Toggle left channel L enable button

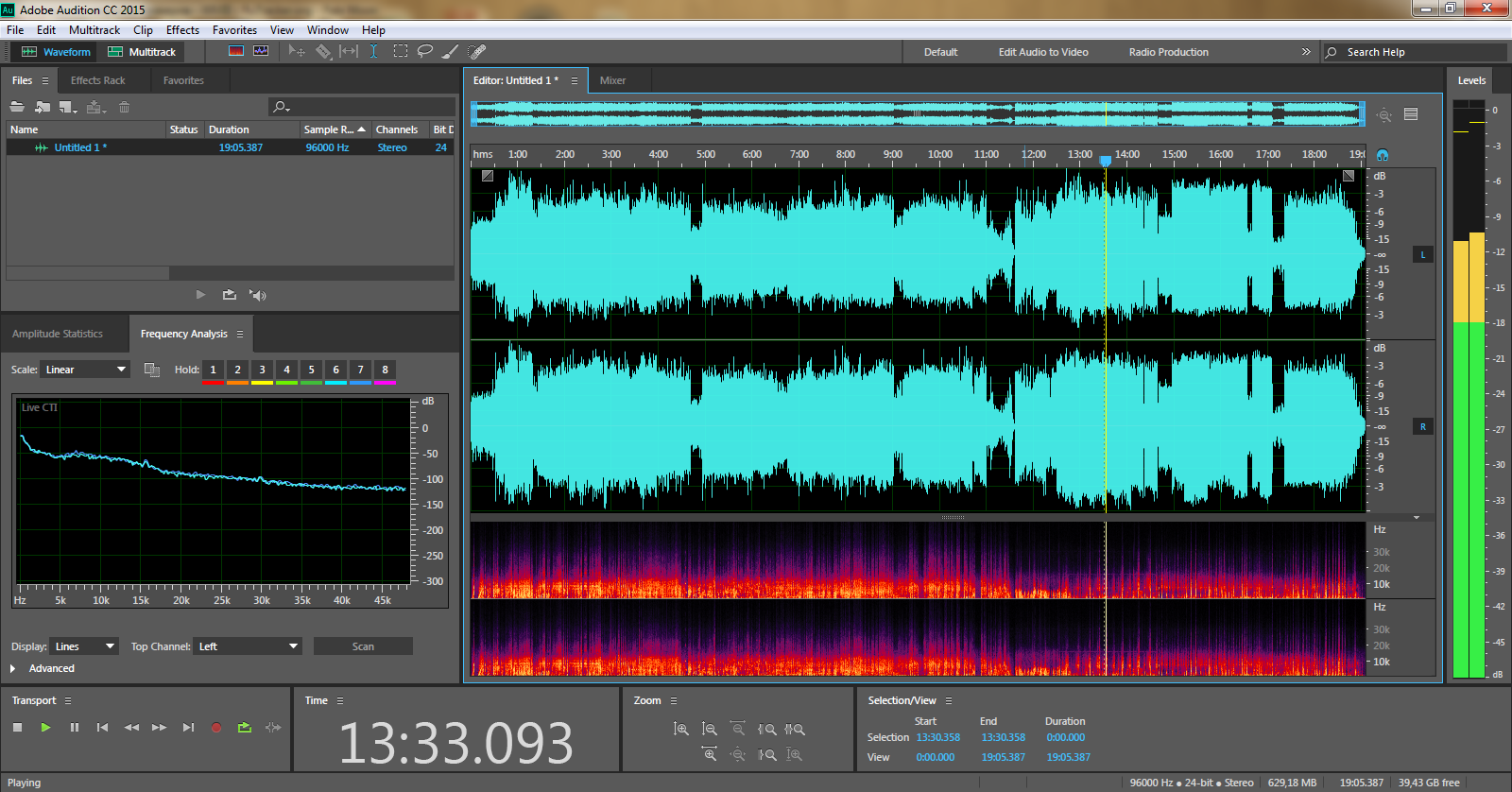click(x=1423, y=254)
